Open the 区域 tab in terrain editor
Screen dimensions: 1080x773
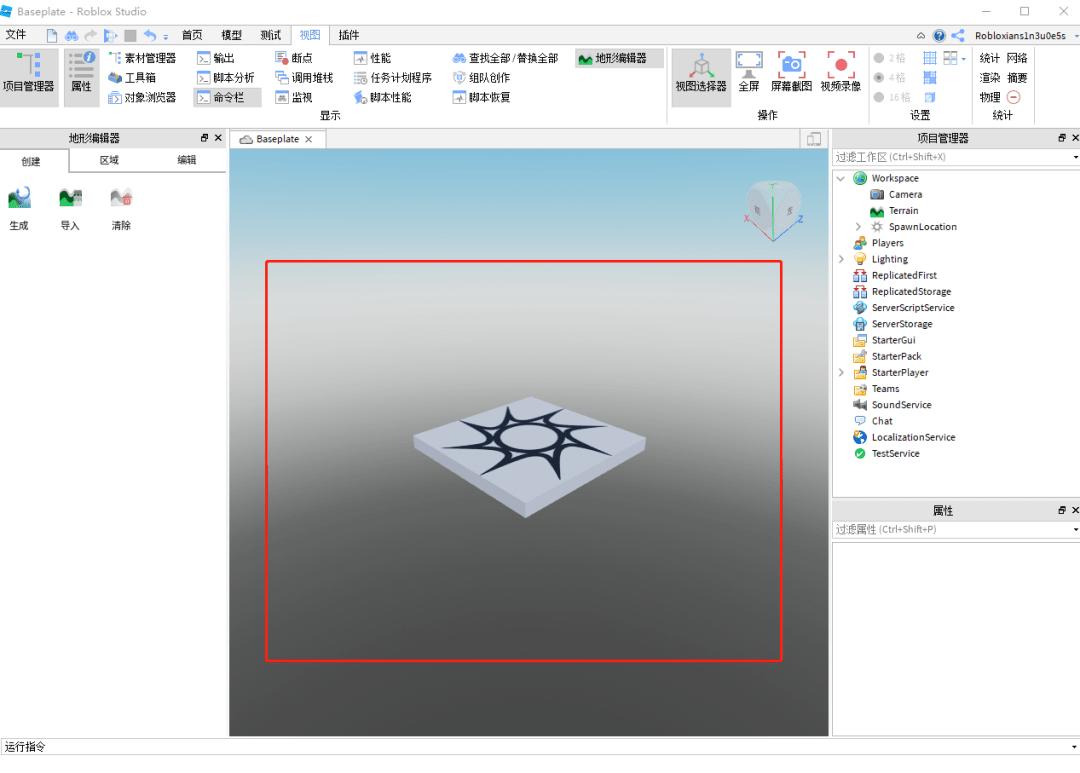[x=109, y=160]
